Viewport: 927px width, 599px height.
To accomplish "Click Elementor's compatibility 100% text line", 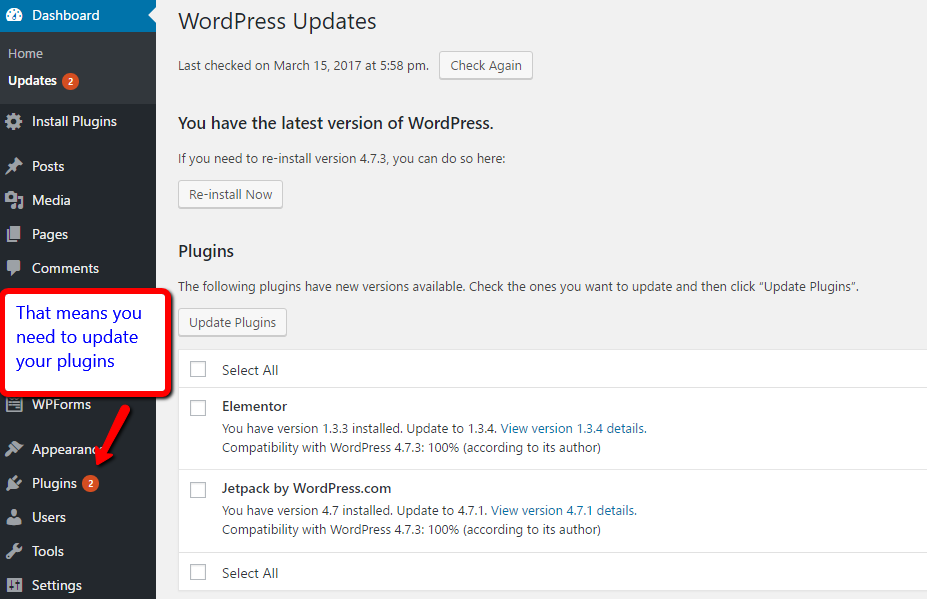I will click(411, 448).
